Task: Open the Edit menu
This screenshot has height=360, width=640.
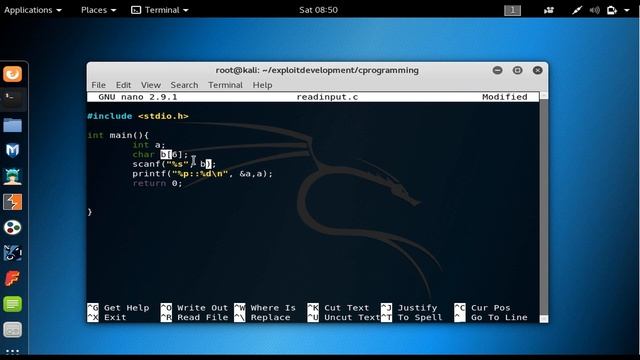Action: coord(123,85)
